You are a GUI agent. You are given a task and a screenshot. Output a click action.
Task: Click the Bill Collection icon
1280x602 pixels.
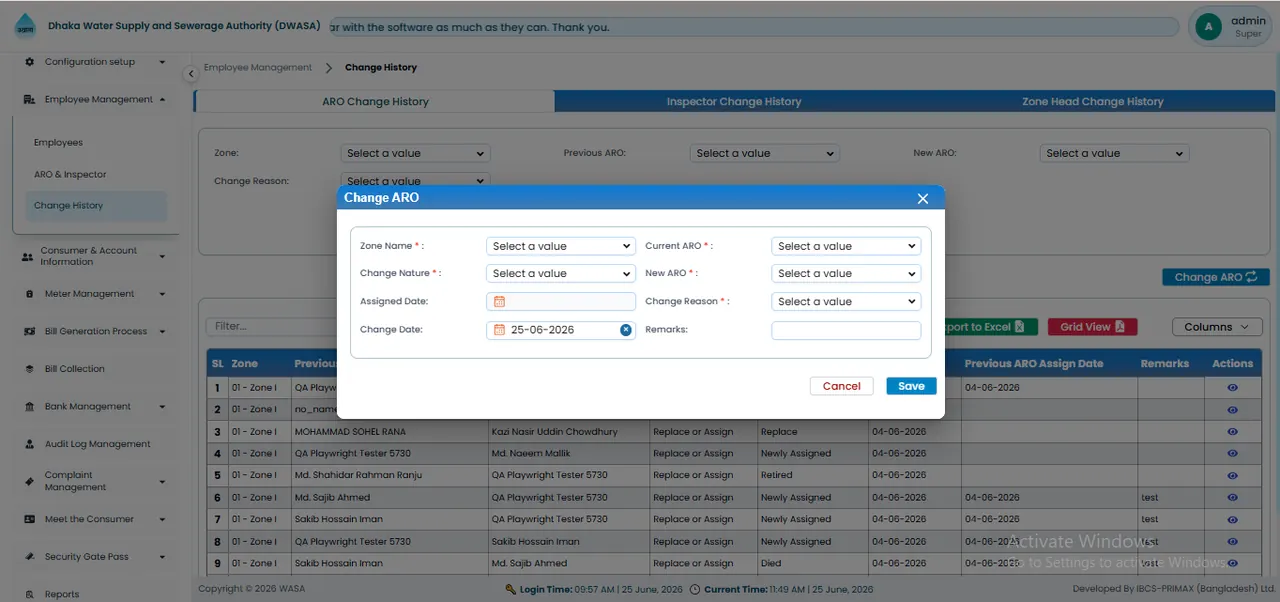pyautogui.click(x=29, y=369)
